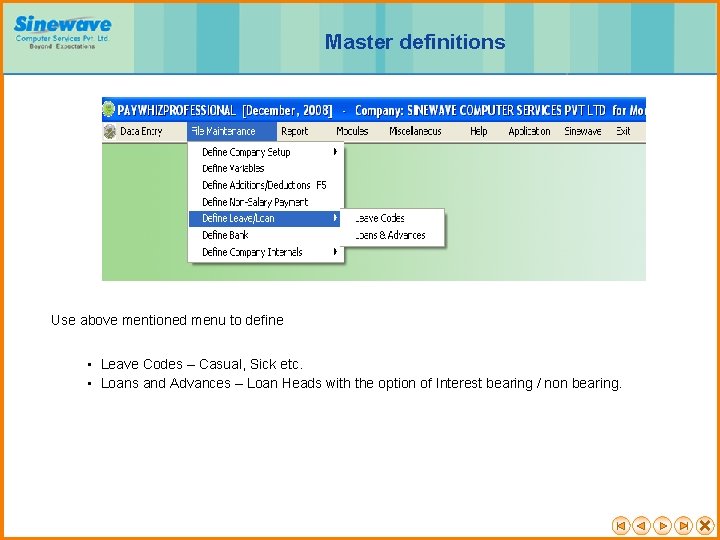Click the Loans and Advances bullet text
The height and width of the screenshot is (540, 720).
pyautogui.click(x=361, y=383)
